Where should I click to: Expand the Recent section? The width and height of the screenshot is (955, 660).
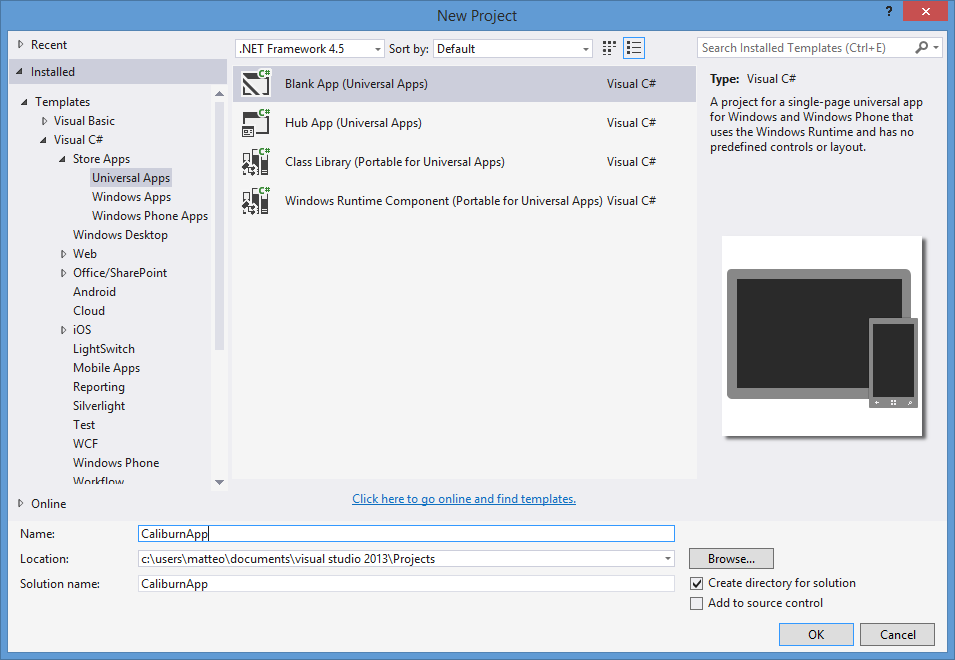(21, 44)
